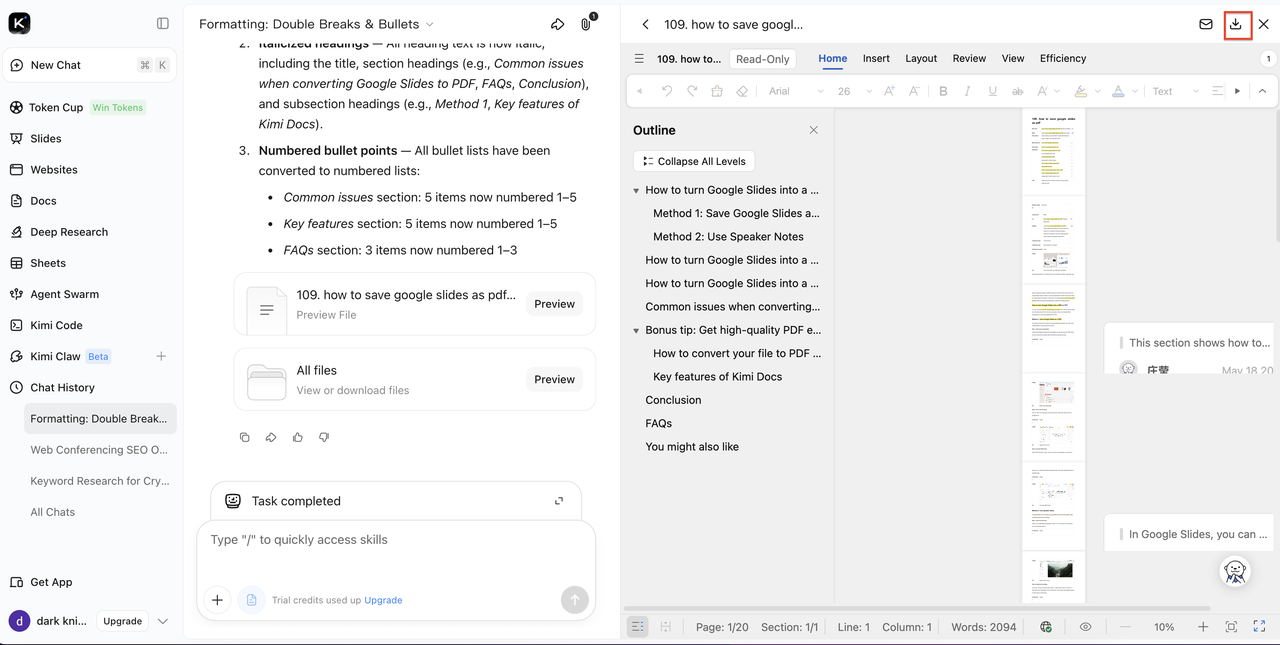Switch to the Insert tab
The image size is (1280, 645).
tap(876, 58)
